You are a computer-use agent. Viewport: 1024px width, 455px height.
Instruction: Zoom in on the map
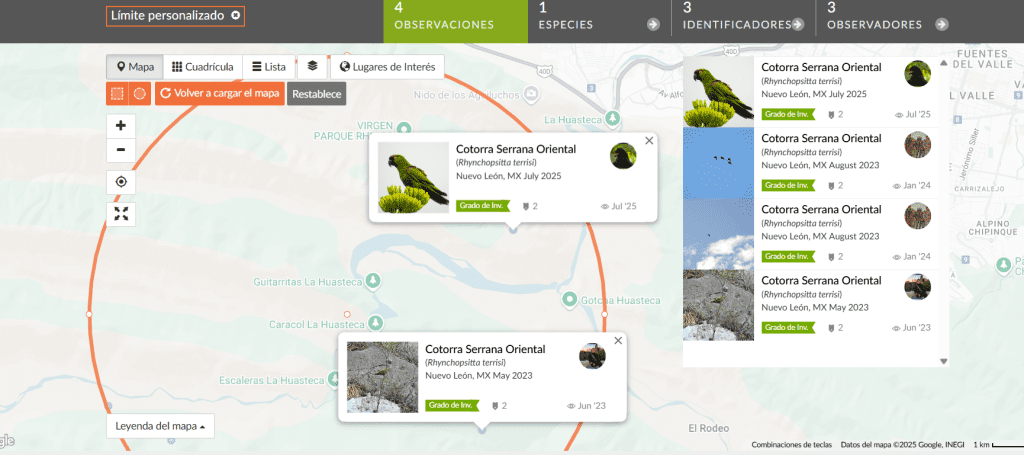[x=120, y=126]
